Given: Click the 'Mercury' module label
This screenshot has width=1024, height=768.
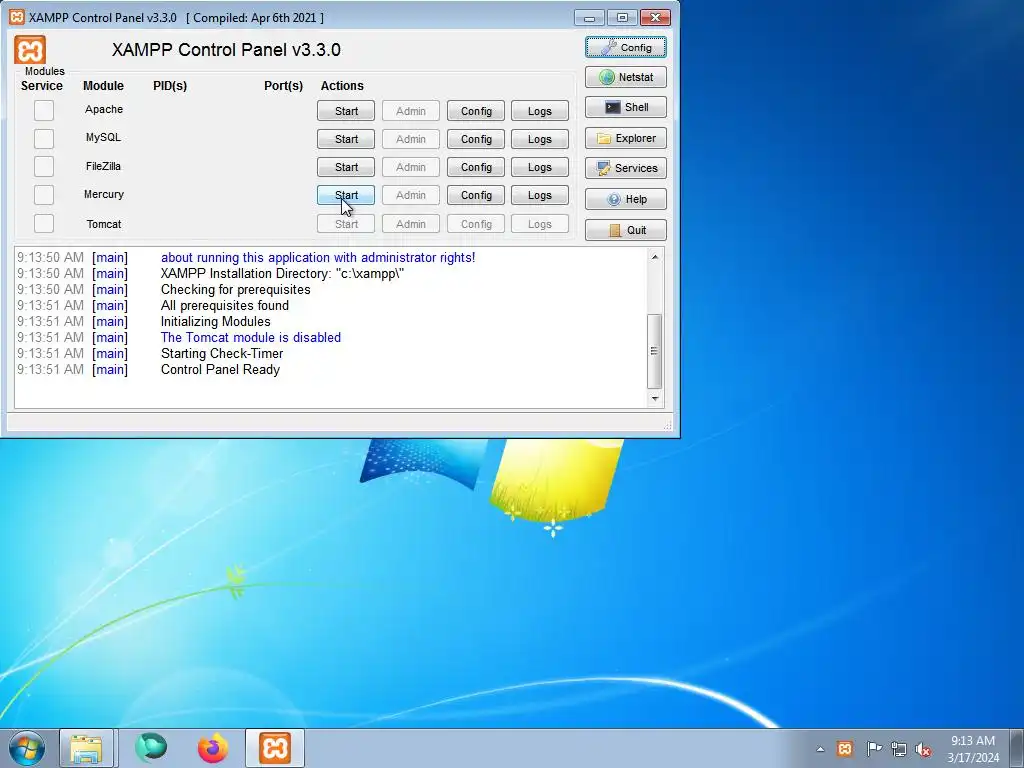Looking at the screenshot, I should tap(104, 194).
